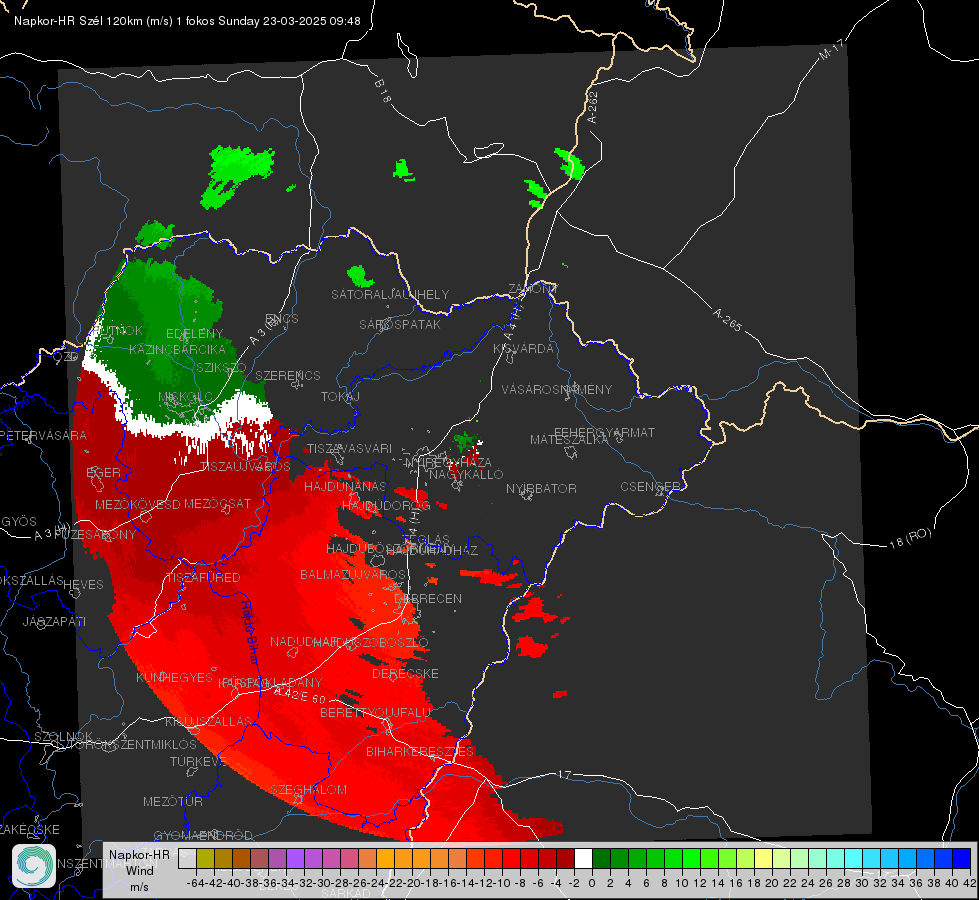979x900 pixels.
Task: Select the DERECSKE label
Action: coord(405,674)
